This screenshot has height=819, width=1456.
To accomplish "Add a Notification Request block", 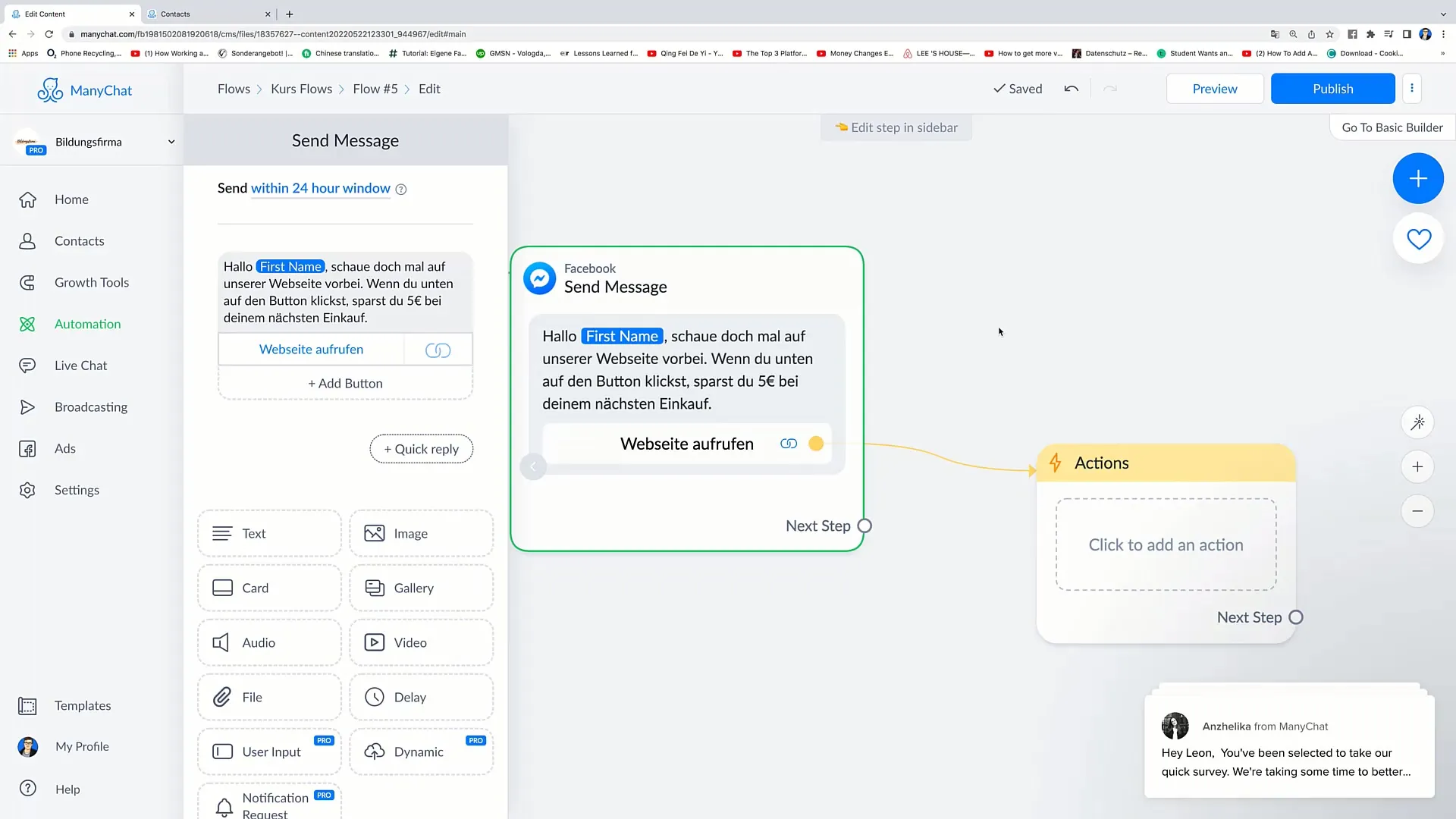I will point(269,802).
